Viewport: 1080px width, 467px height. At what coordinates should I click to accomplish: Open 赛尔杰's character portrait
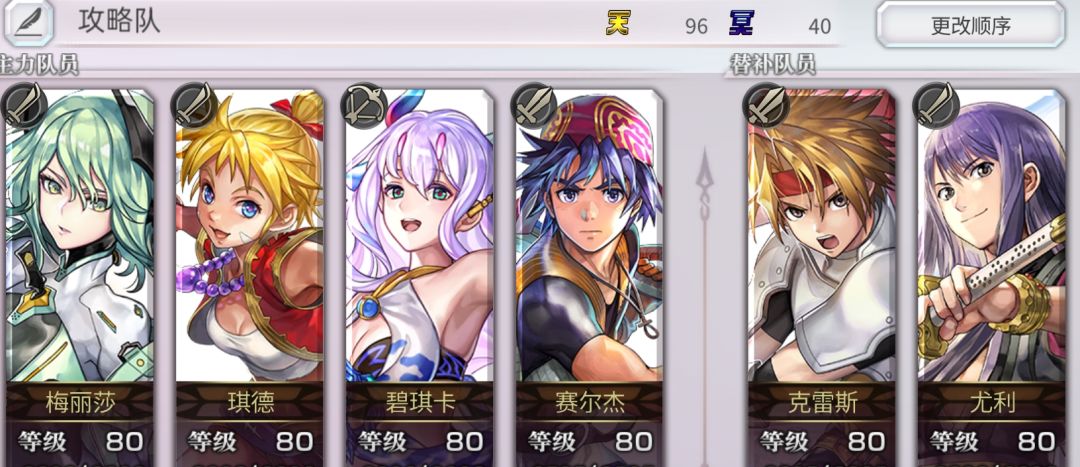click(589, 236)
